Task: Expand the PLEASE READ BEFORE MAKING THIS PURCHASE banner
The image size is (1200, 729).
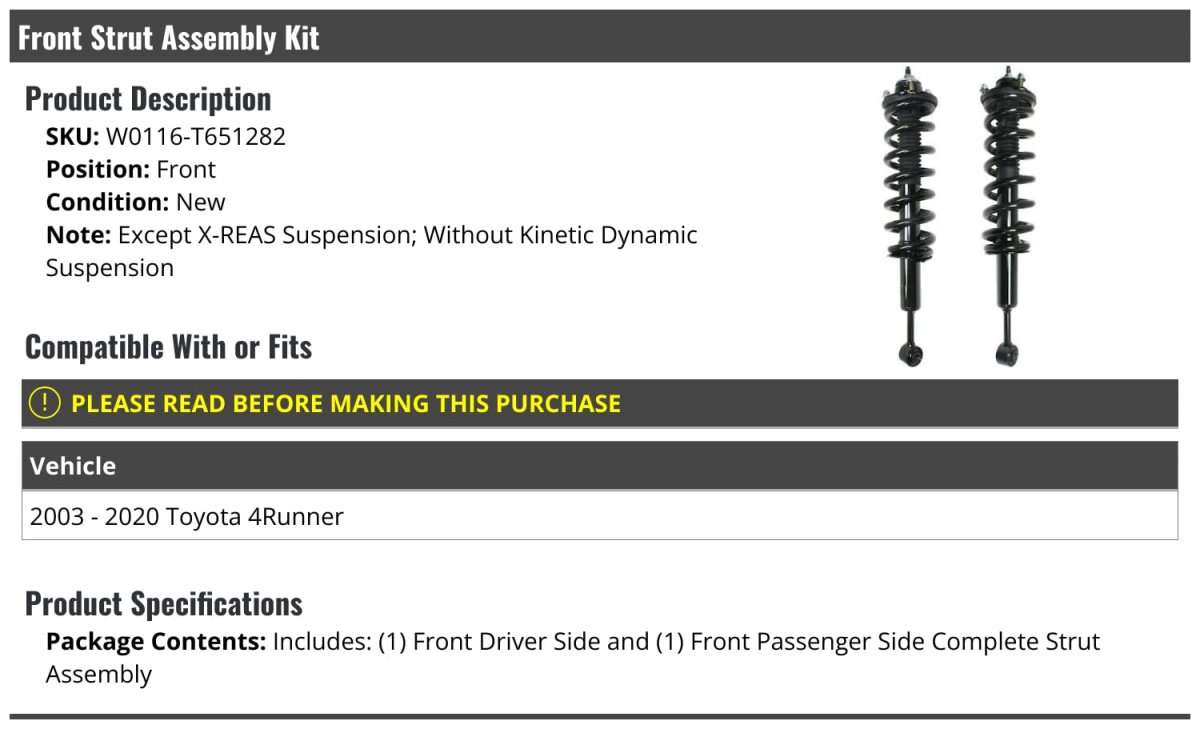Action: [x=600, y=403]
